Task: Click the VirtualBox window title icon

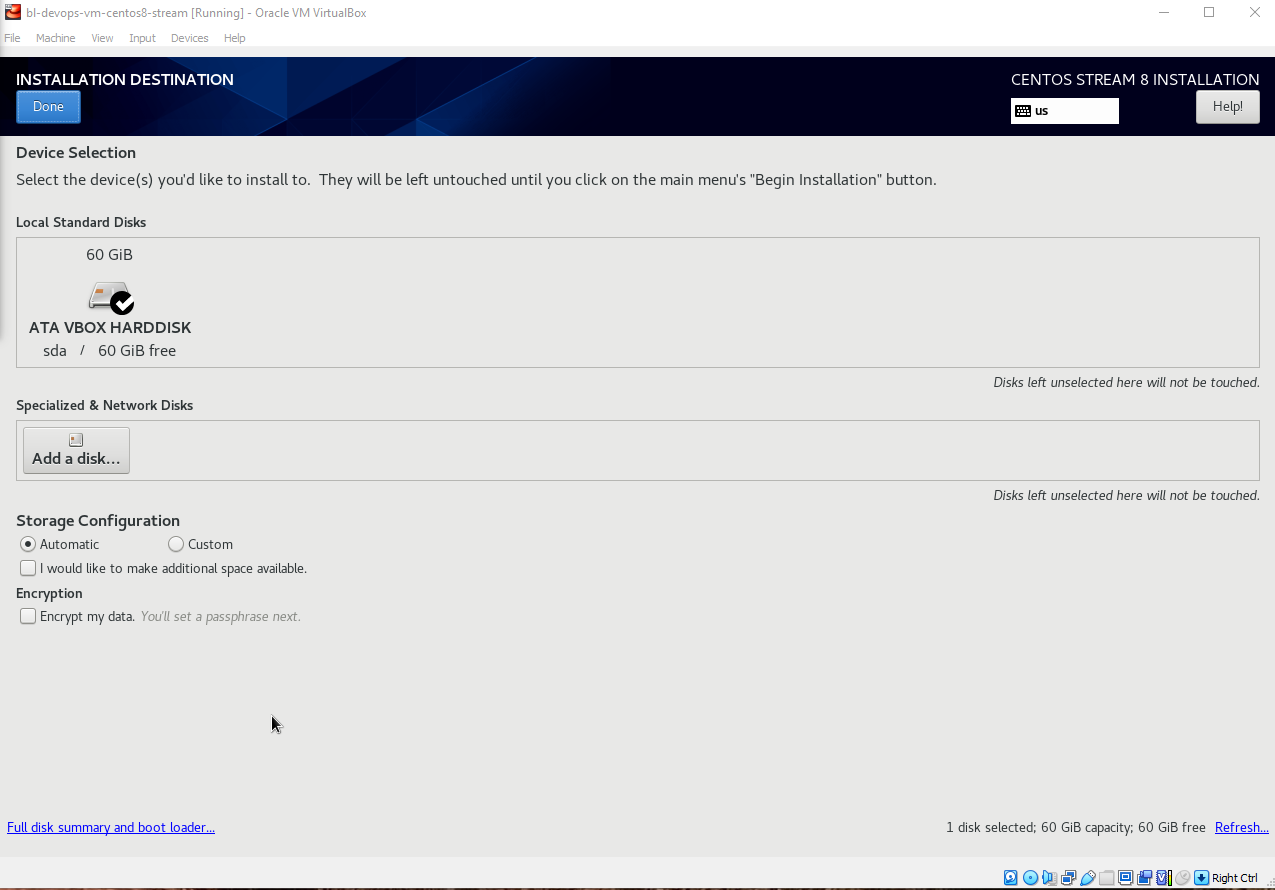Action: 13,12
